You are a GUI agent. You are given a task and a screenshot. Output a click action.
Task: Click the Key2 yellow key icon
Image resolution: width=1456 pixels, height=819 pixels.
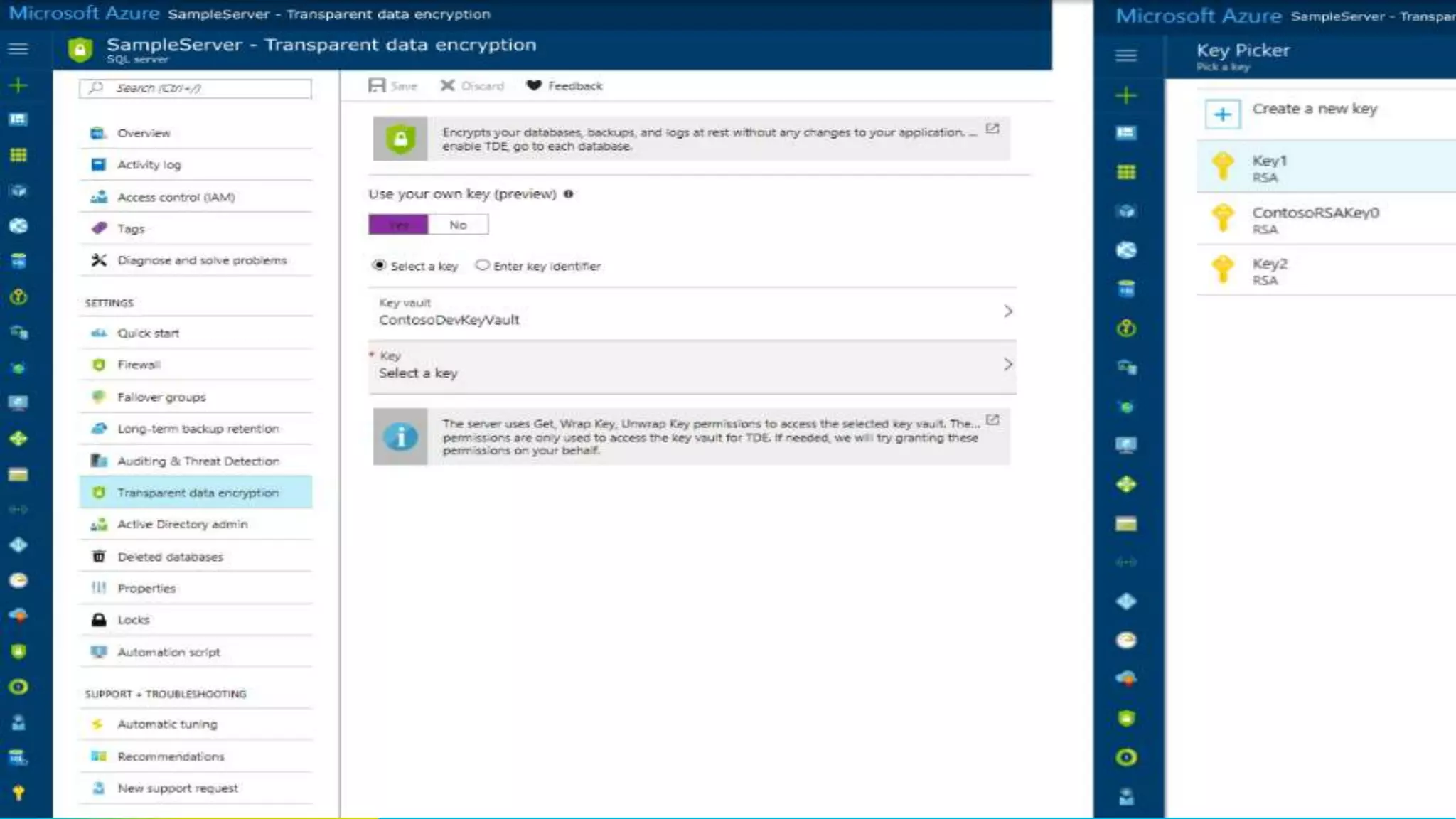[x=1223, y=269]
